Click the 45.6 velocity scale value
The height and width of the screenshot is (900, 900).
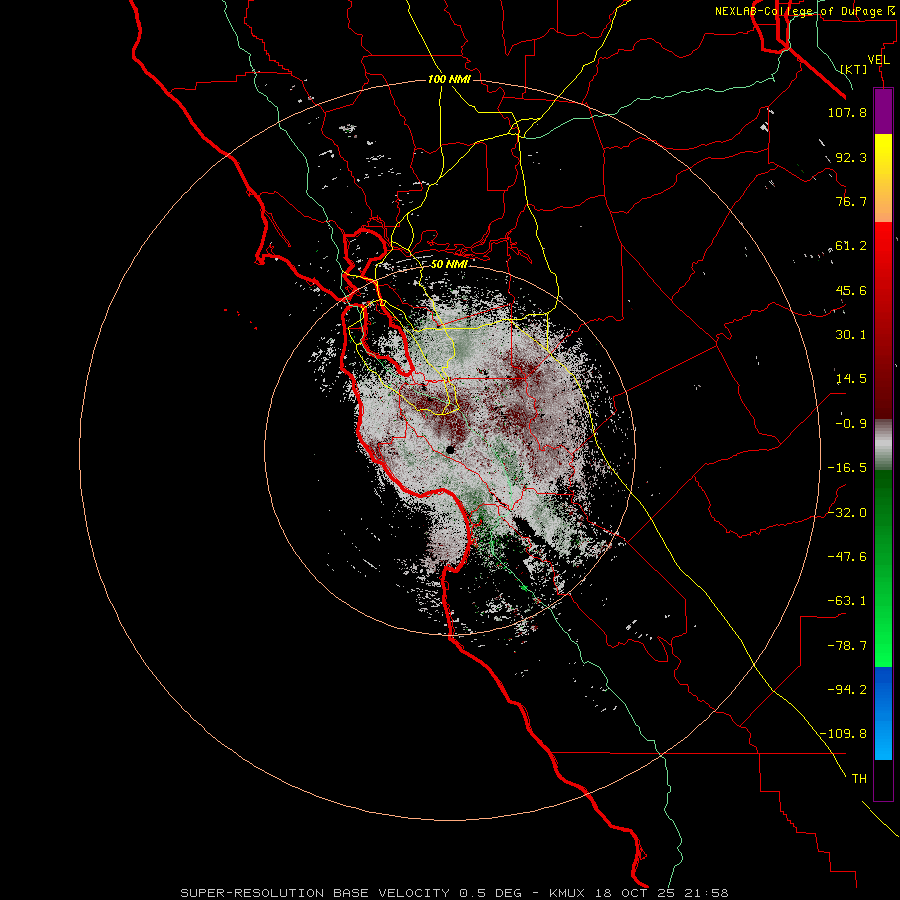tap(851, 290)
